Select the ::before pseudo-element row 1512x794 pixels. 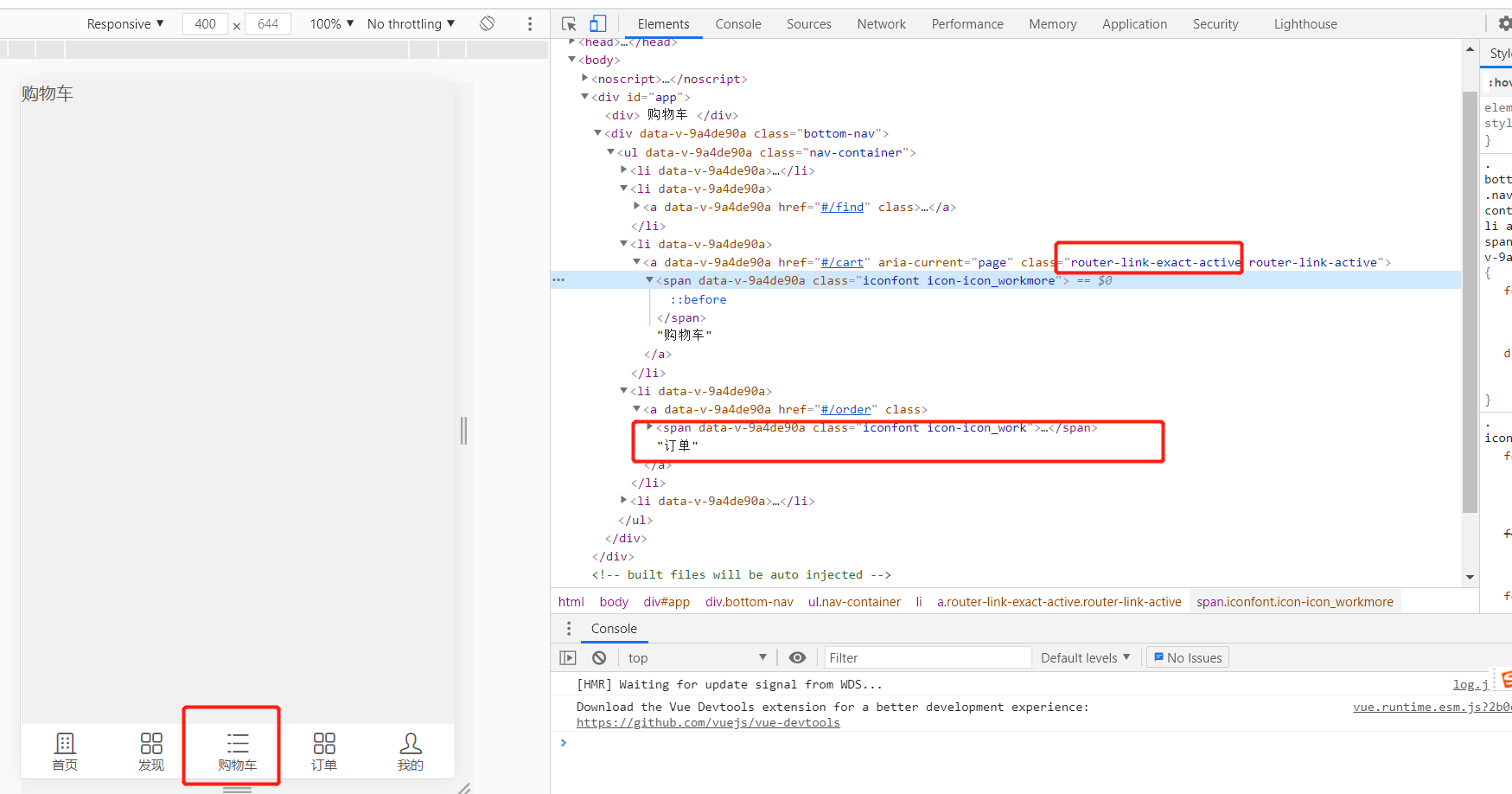(x=699, y=299)
